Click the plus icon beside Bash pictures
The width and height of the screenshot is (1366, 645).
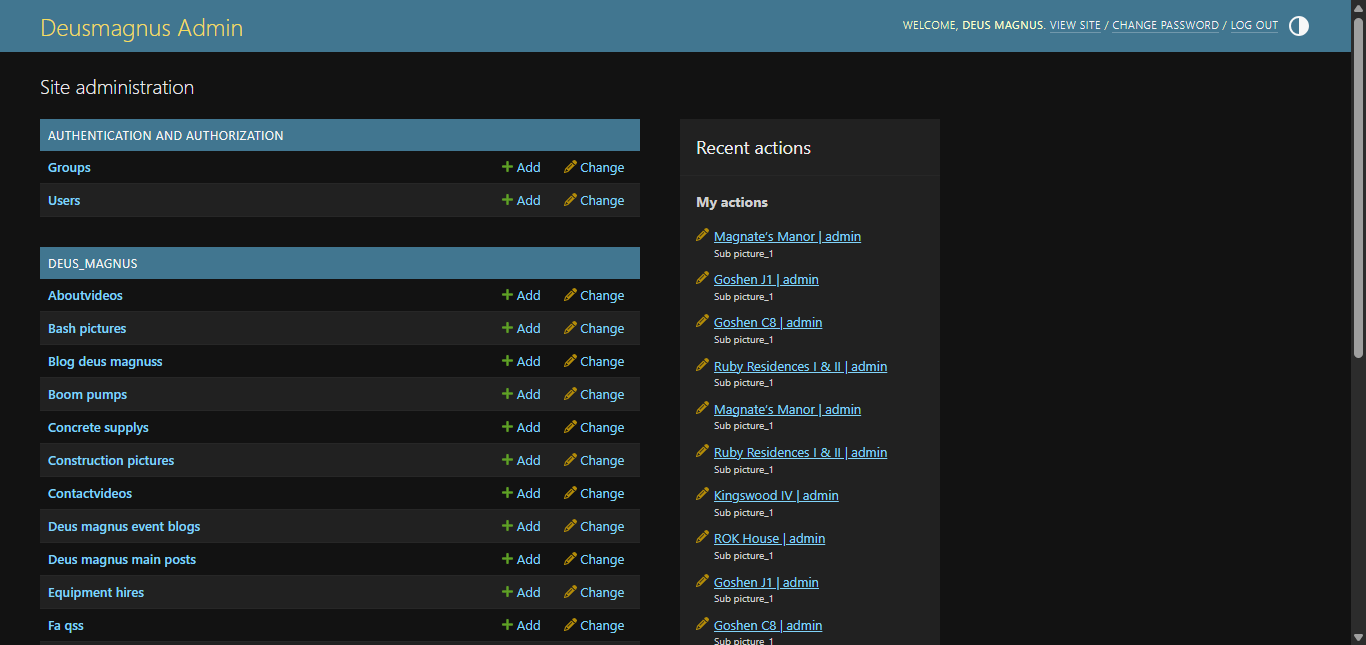tap(507, 328)
